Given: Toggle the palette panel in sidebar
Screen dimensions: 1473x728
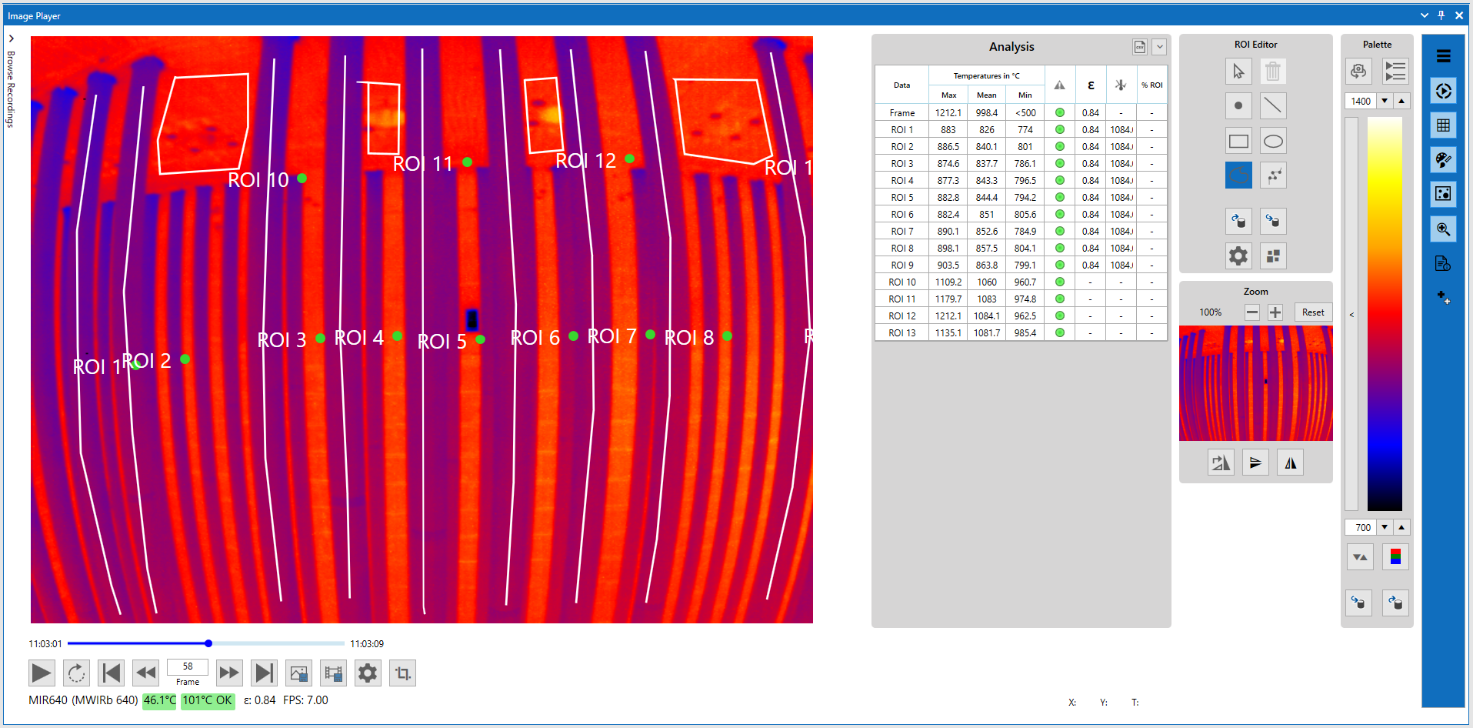Looking at the screenshot, I should point(1443,160).
